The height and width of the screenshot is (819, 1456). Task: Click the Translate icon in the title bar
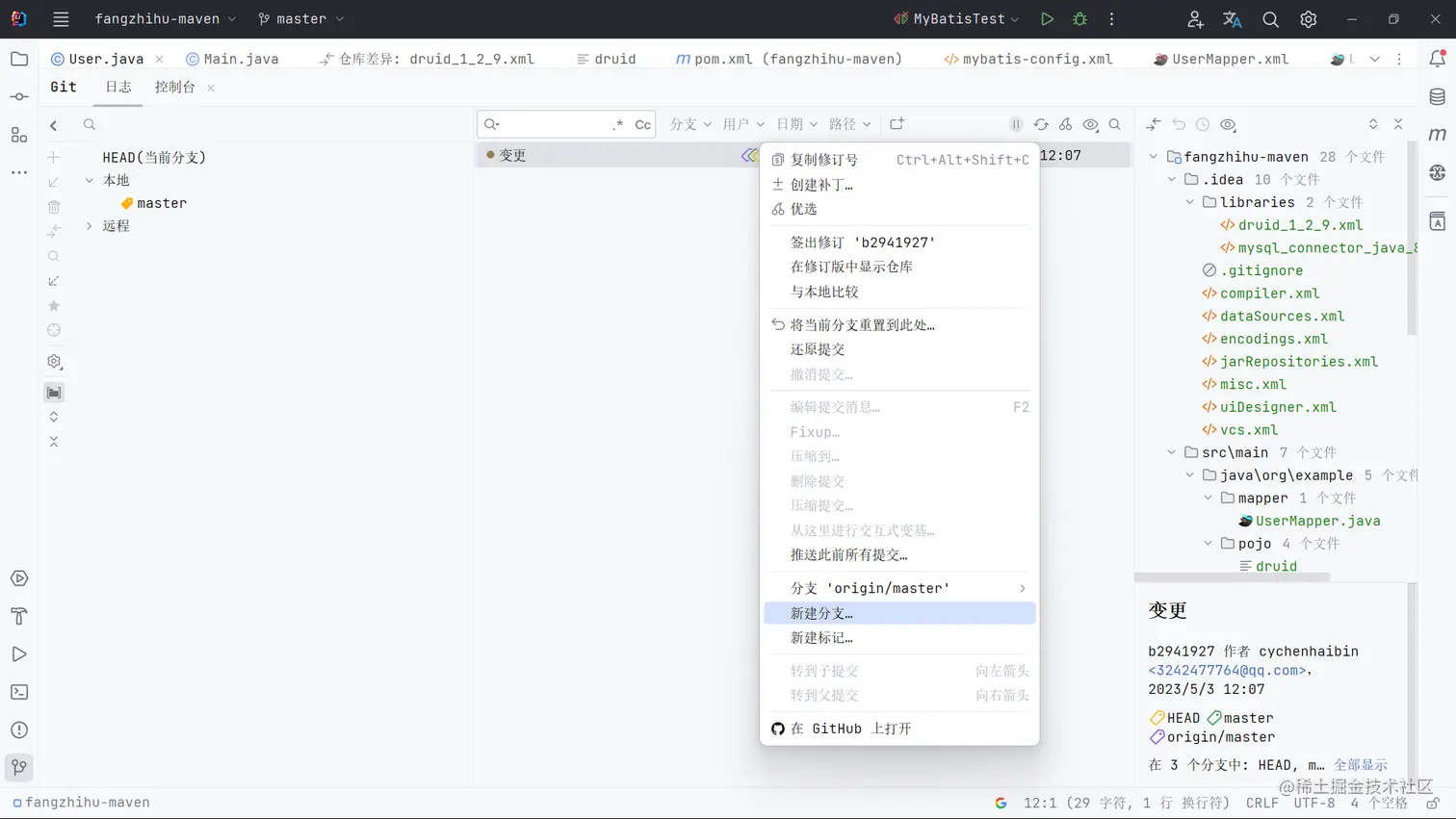(x=1232, y=19)
